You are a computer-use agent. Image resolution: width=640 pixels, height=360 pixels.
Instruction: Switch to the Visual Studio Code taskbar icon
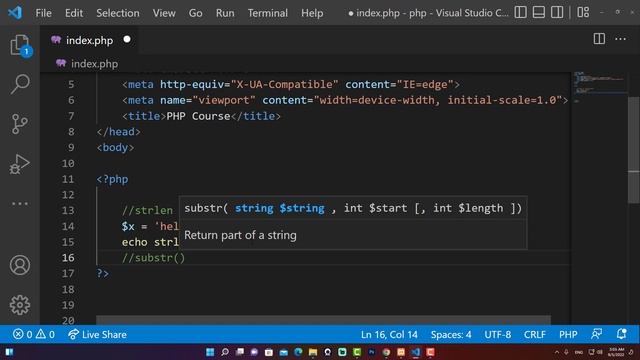point(416,352)
